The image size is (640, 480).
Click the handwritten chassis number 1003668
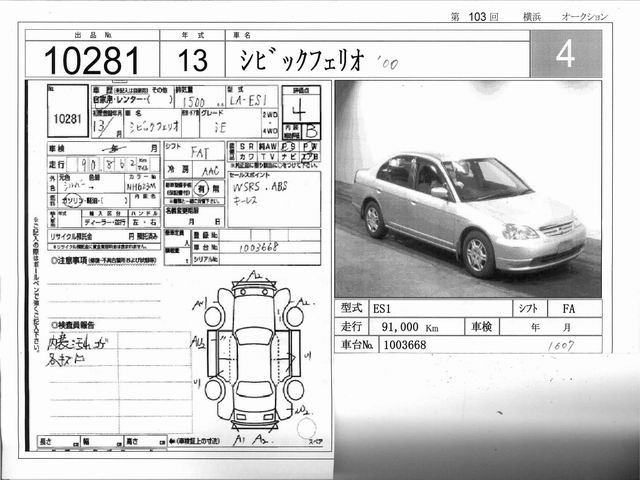coord(259,247)
